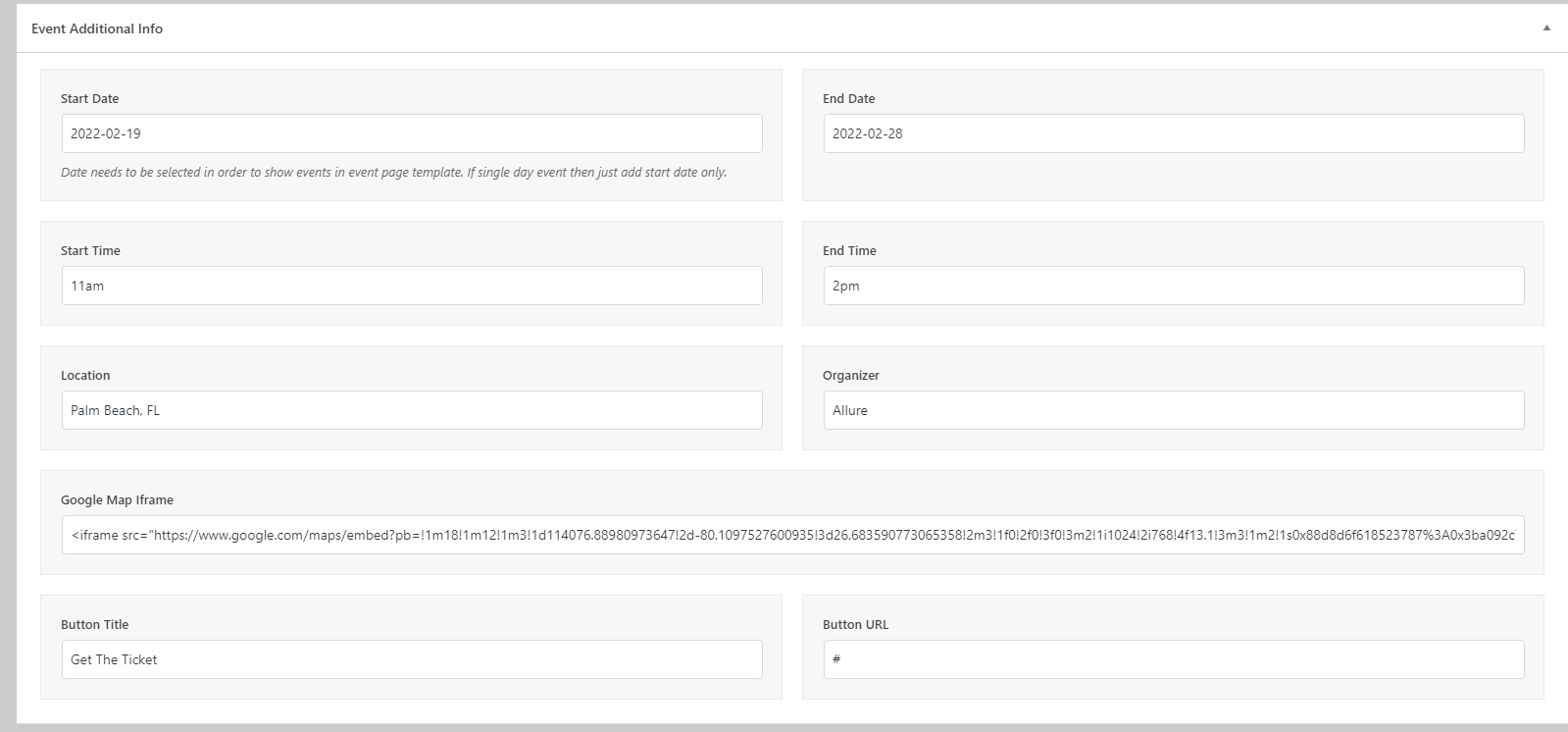Screen dimensions: 1568x732
Task: Click the Location label
Action: point(85,376)
